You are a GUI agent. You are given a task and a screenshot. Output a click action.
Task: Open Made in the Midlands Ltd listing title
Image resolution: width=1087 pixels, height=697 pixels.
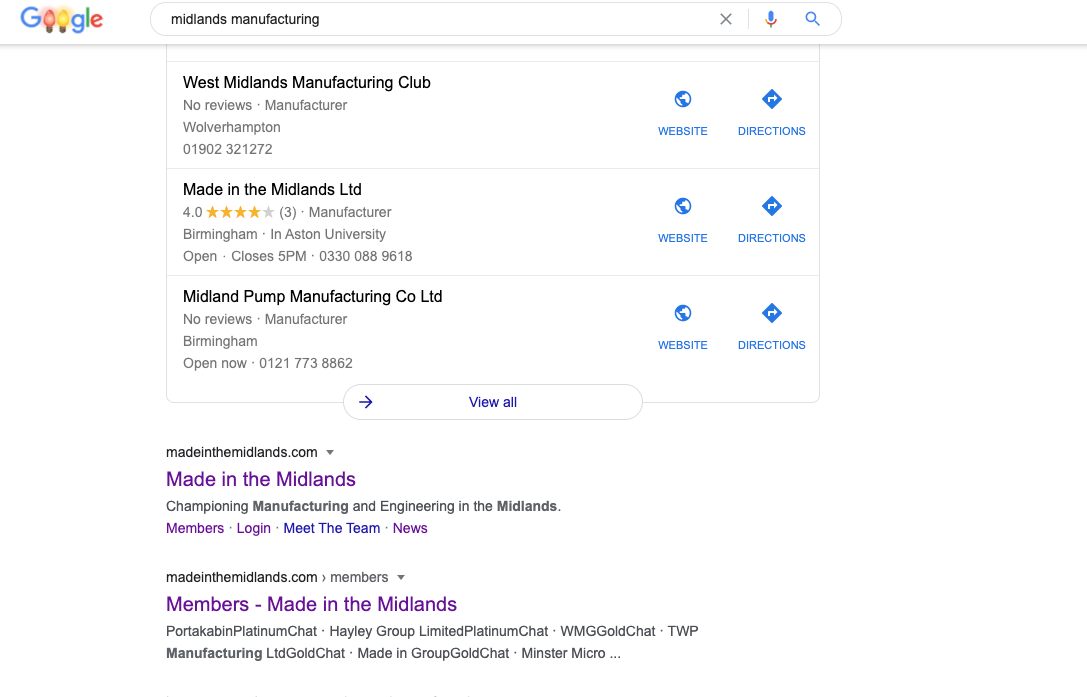pos(272,189)
